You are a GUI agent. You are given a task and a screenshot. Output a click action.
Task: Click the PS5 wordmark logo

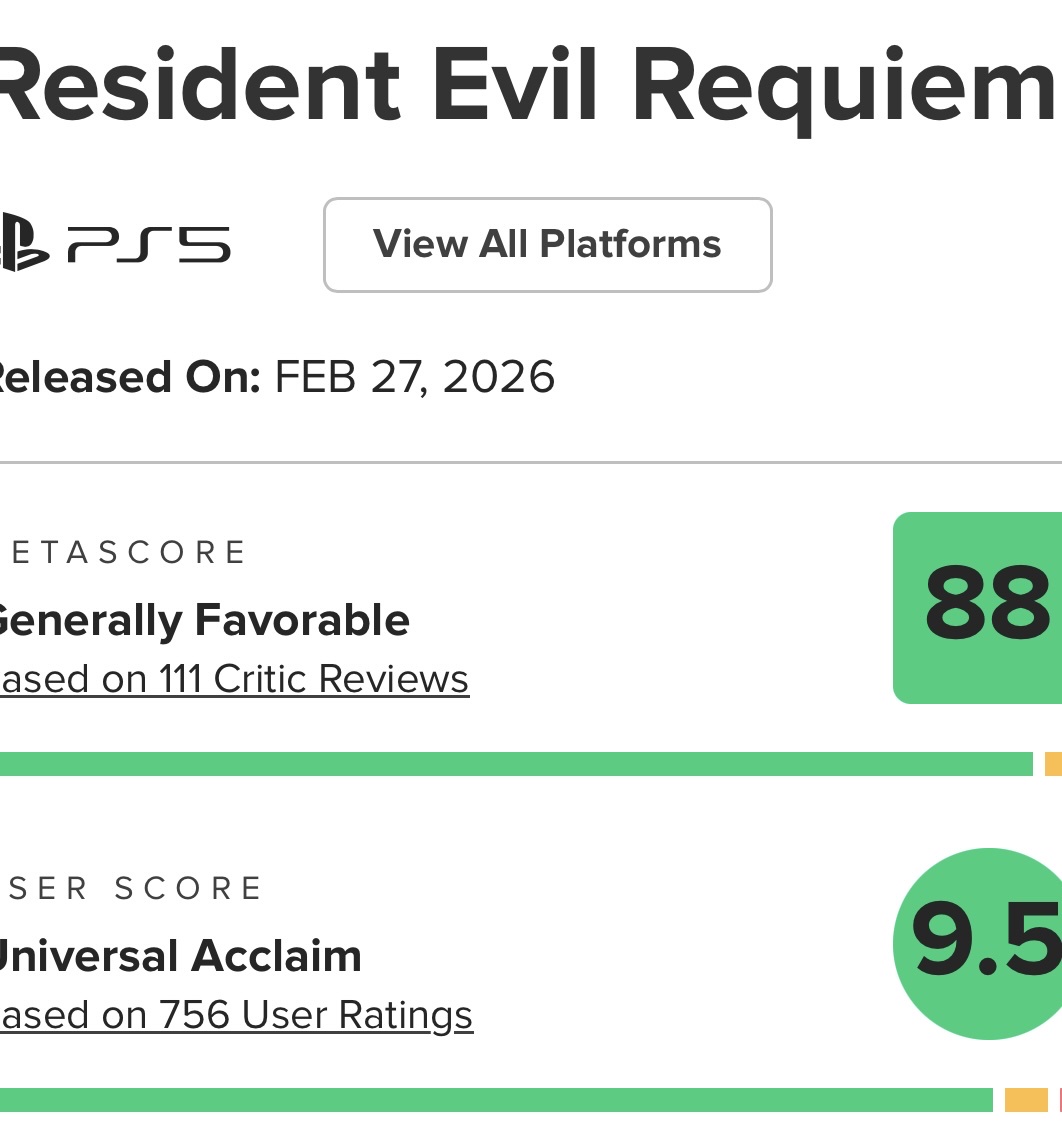pyautogui.click(x=148, y=244)
